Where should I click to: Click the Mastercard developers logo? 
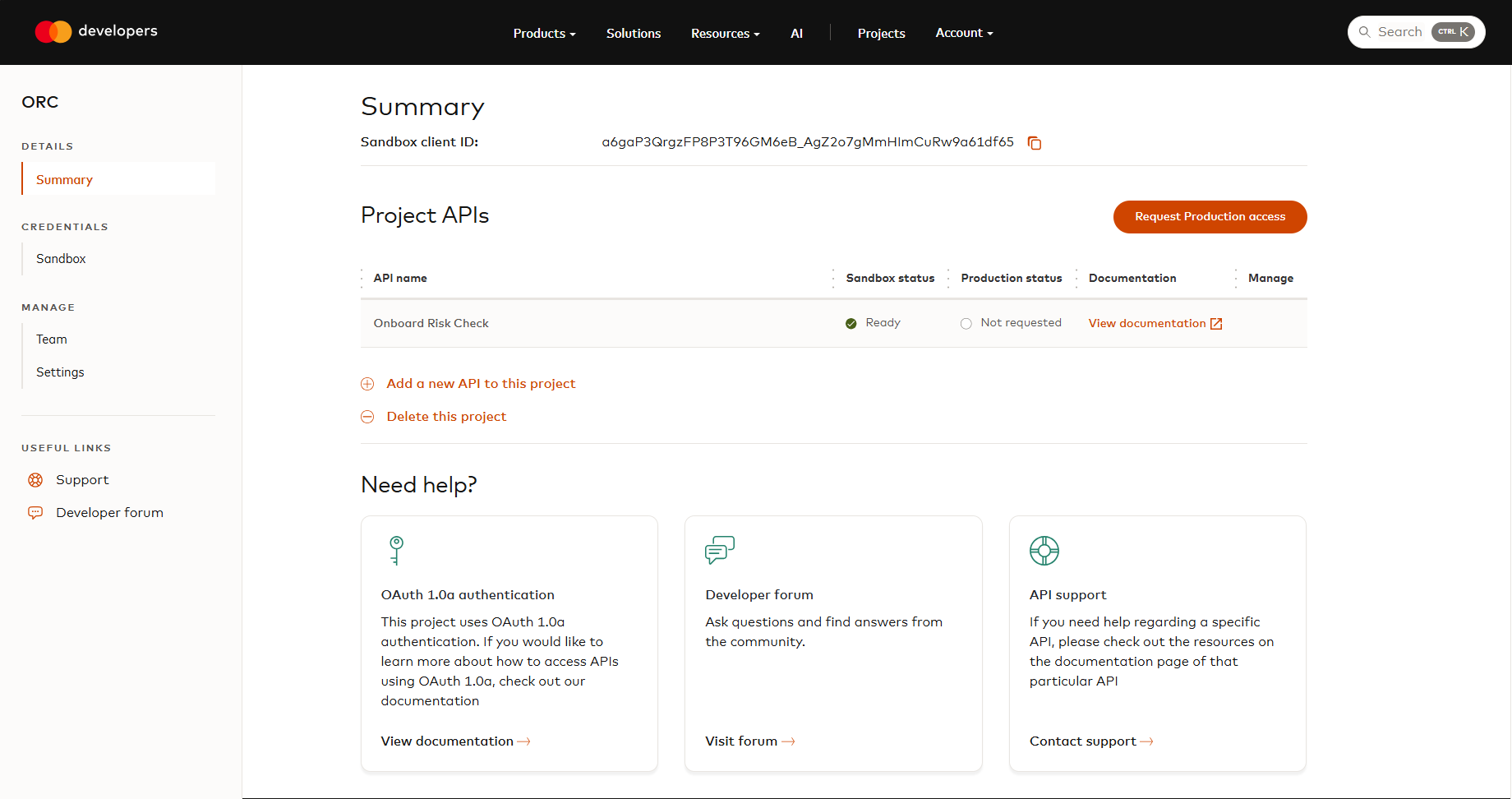click(x=96, y=31)
